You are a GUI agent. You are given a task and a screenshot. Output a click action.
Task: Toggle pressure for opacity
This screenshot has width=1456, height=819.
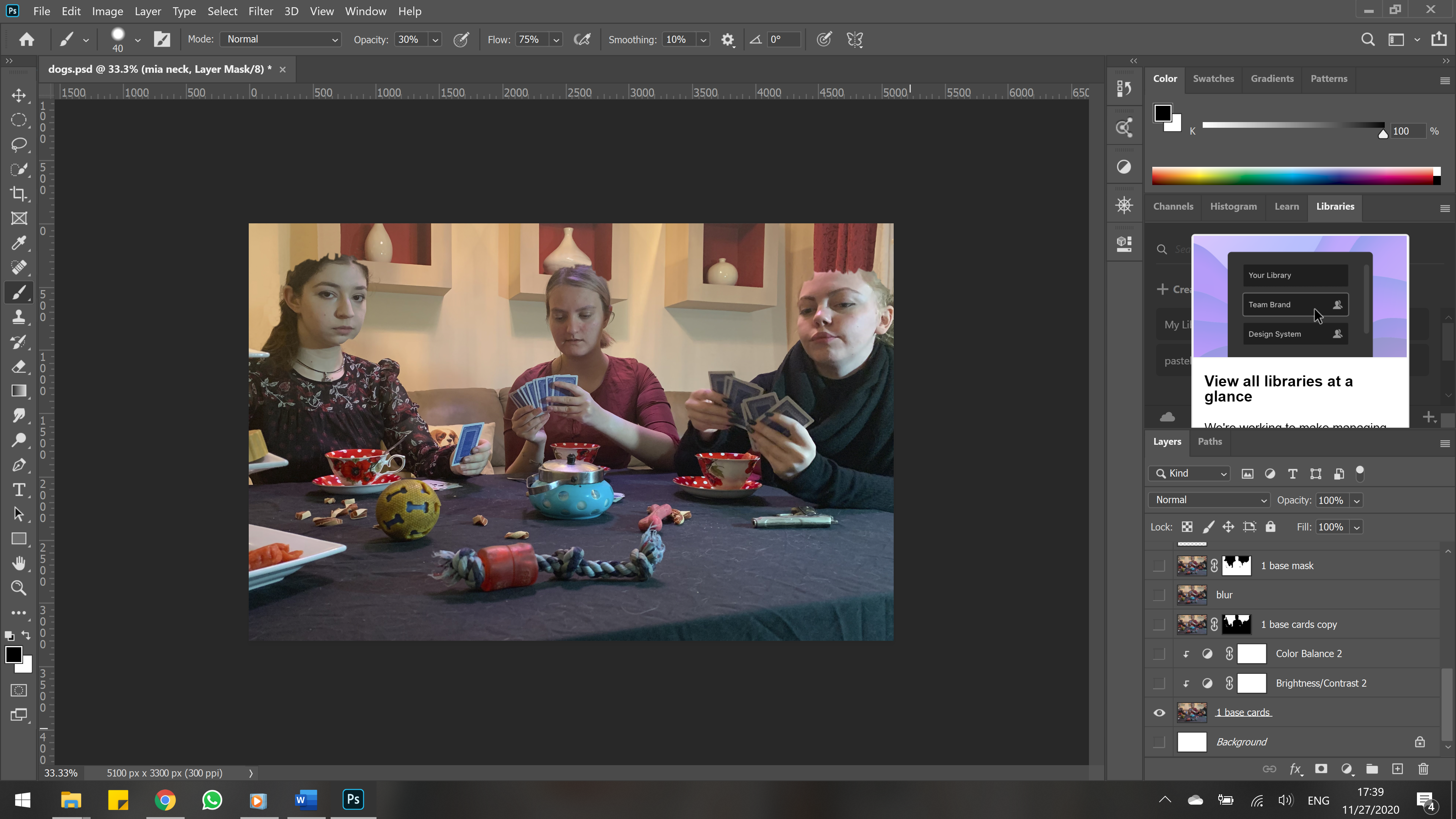[x=461, y=39]
